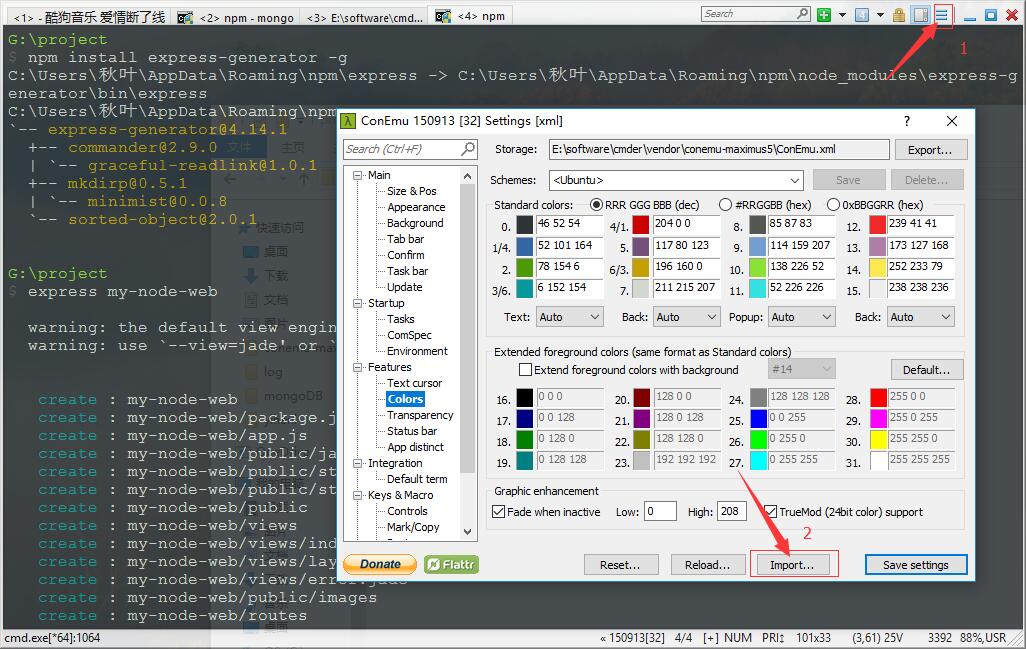Toggle Fade when inactive checkbox

tap(499, 512)
